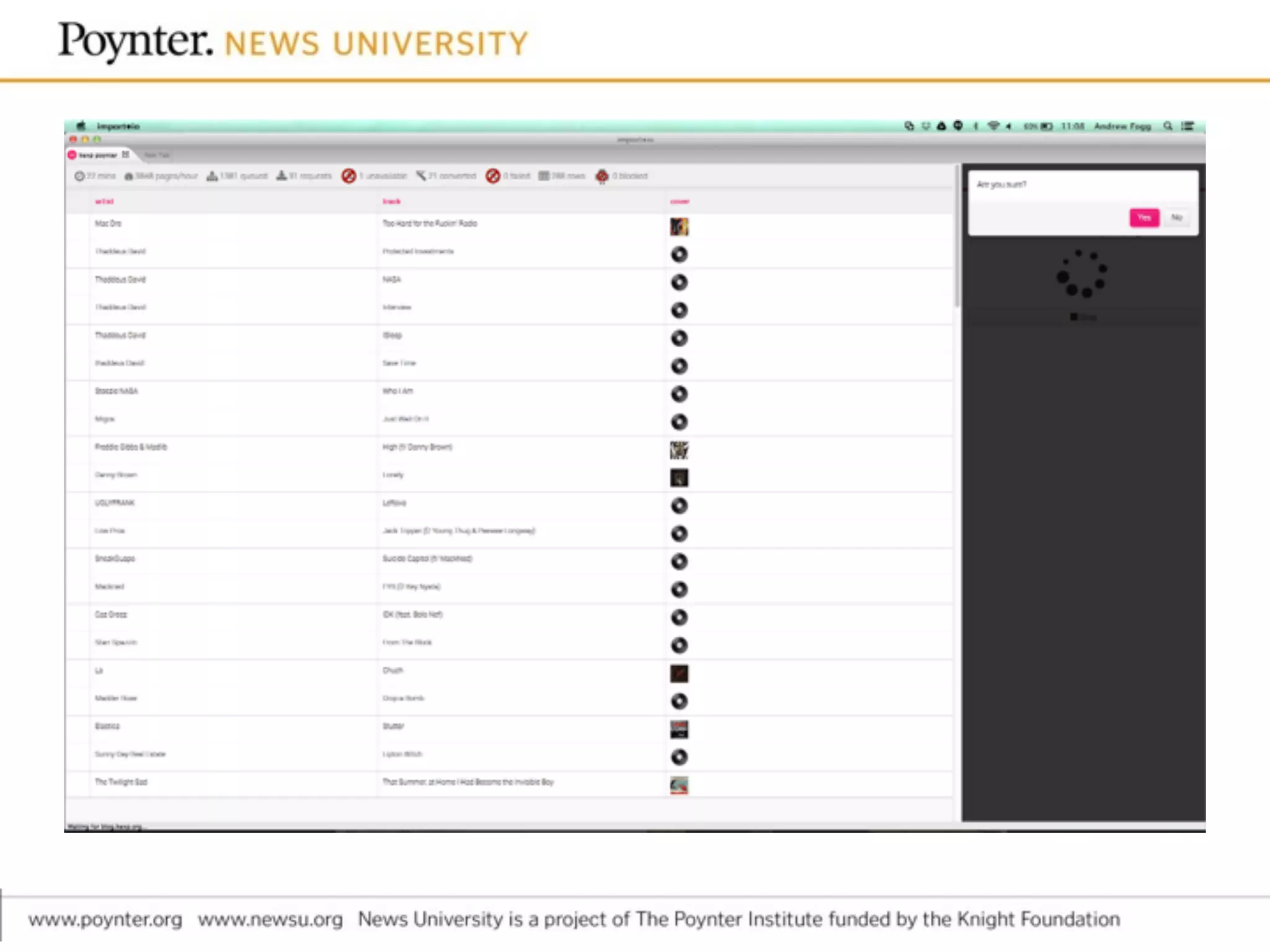Screen dimensions: 1270x952
Task: Click the Google Drive menu bar icon
Action: 941,126
